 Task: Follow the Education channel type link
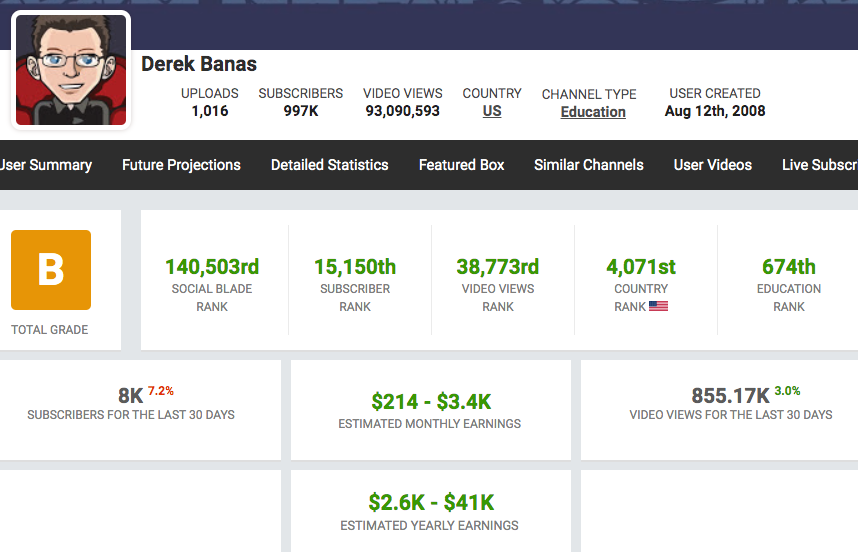click(x=593, y=112)
